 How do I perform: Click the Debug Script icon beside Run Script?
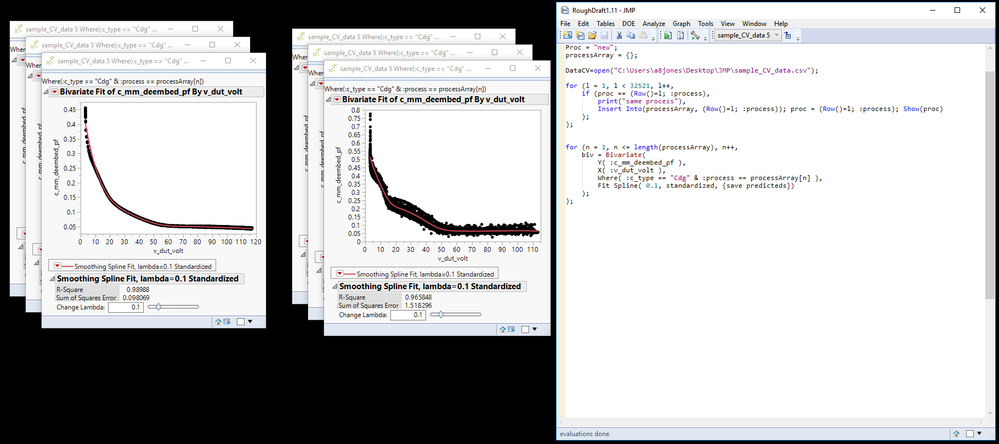pyautogui.click(x=680, y=35)
